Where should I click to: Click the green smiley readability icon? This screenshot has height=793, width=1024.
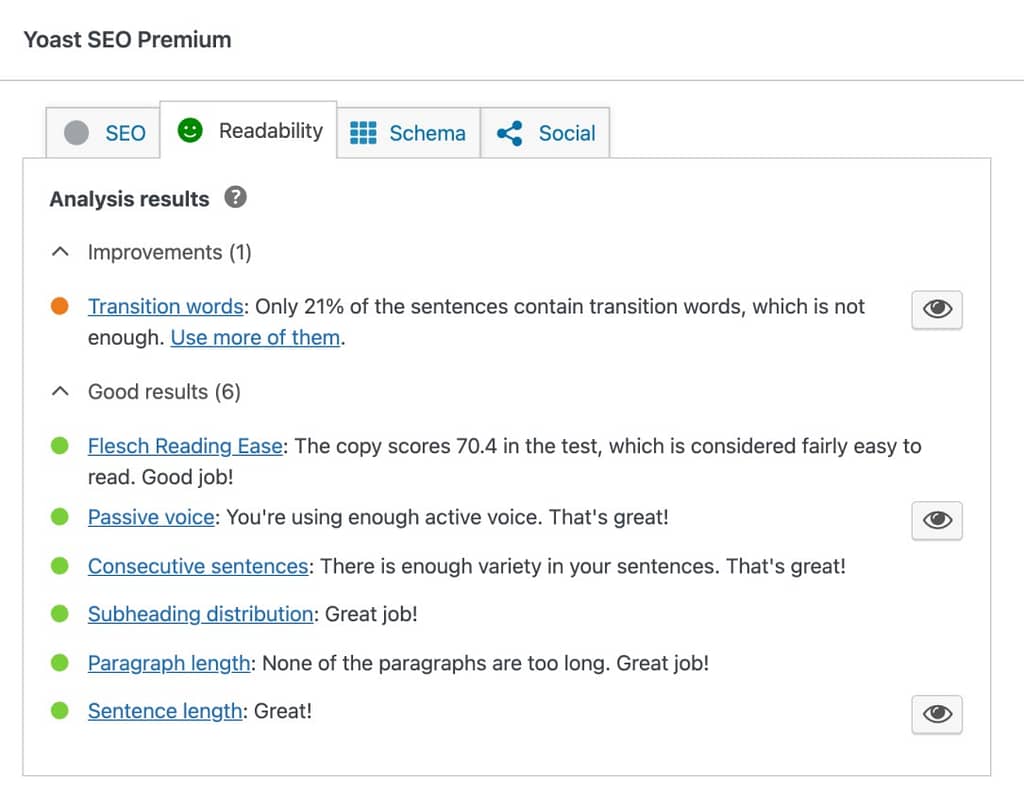coord(190,131)
